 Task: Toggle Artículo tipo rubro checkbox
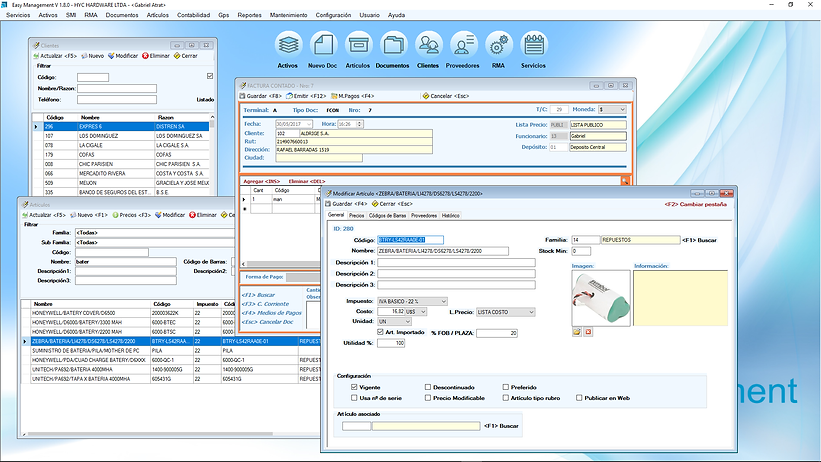point(506,398)
